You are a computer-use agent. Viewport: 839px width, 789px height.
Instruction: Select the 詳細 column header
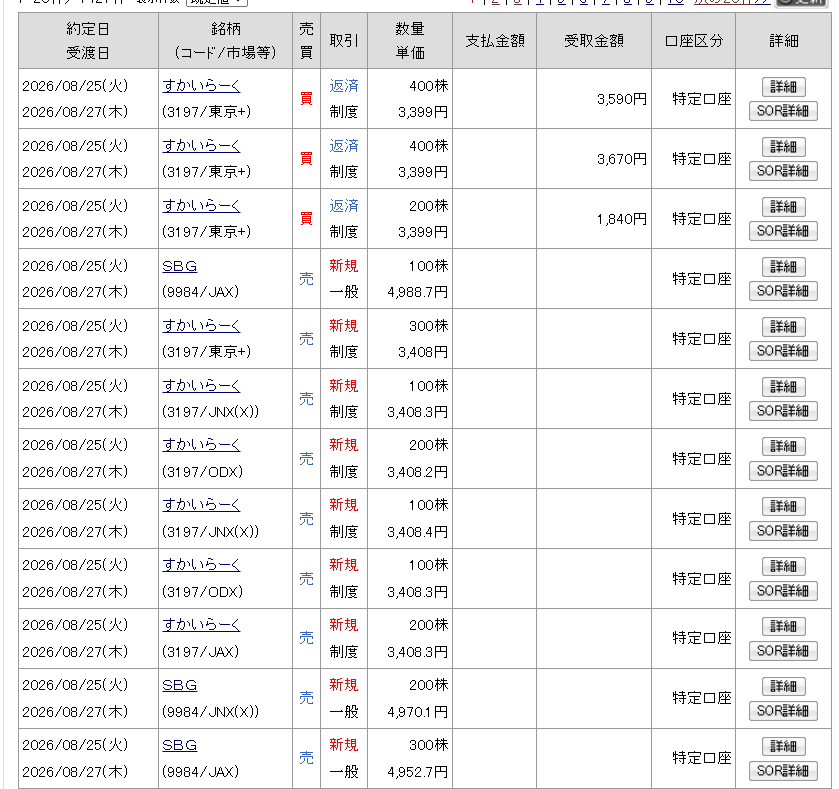pos(783,41)
